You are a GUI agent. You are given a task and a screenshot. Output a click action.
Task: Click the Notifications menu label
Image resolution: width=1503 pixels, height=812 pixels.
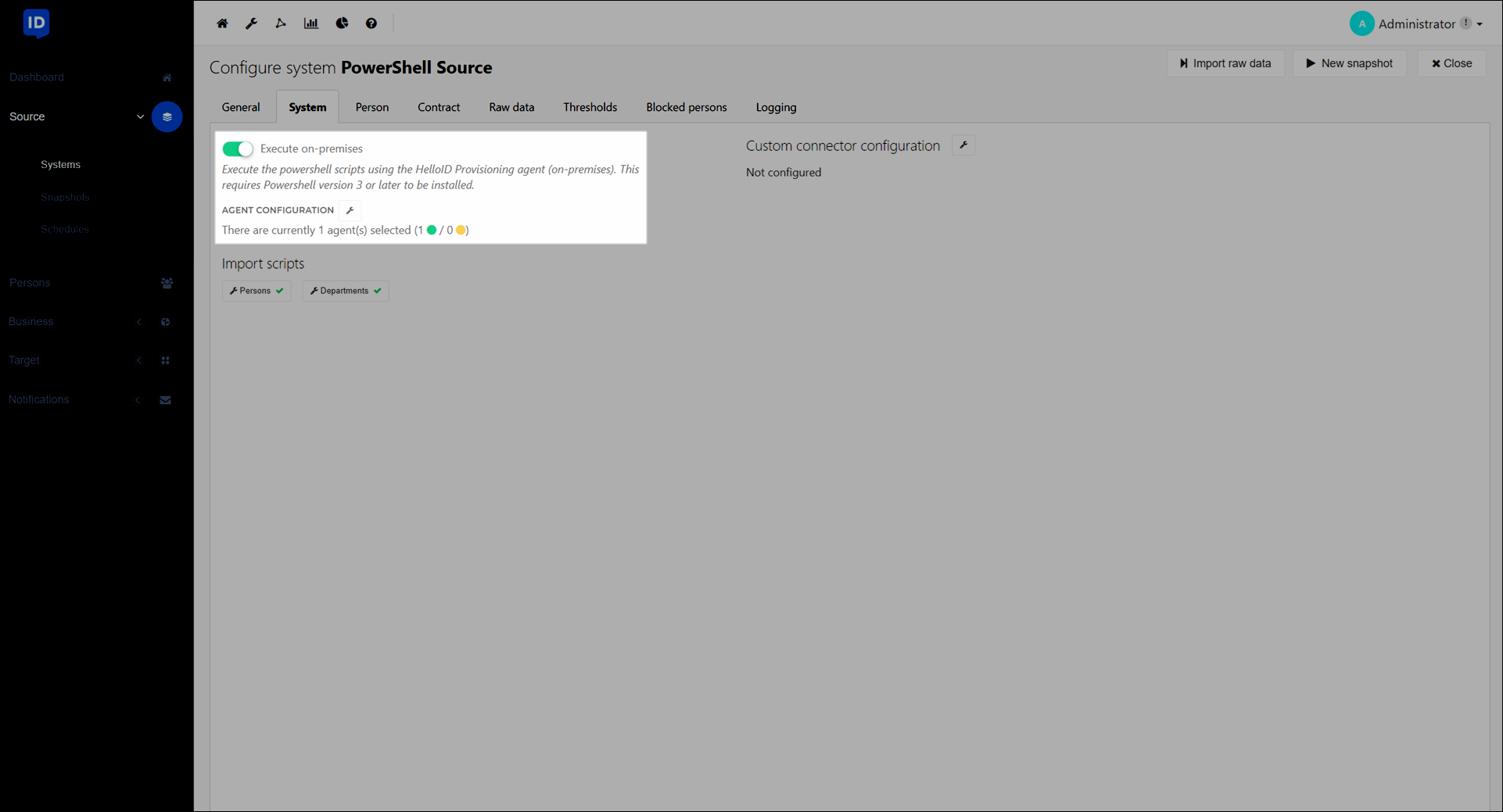coord(39,399)
